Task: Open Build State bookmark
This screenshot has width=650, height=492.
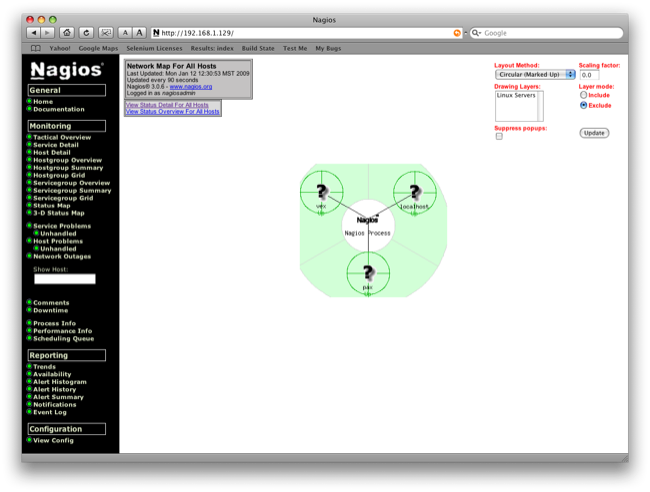Action: 258,48
